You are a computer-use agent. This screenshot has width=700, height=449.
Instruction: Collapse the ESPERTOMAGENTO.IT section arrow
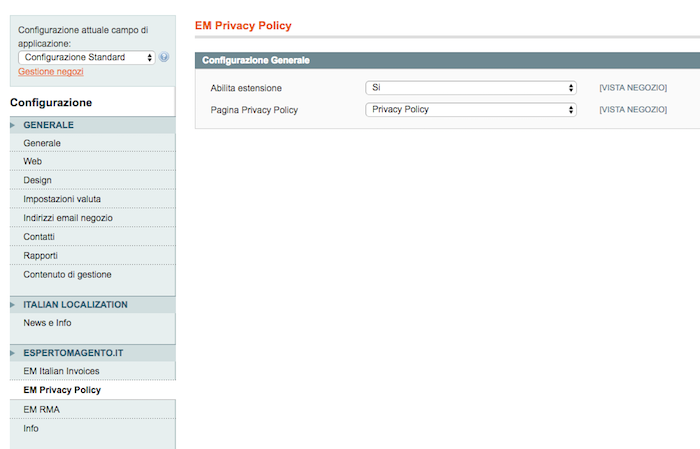tap(12, 353)
